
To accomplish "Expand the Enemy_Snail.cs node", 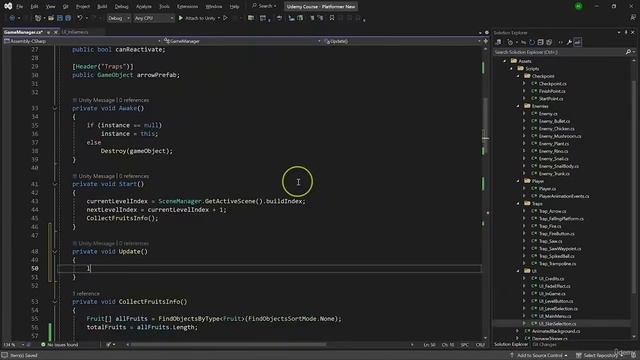I will pyautogui.click(x=525, y=159).
